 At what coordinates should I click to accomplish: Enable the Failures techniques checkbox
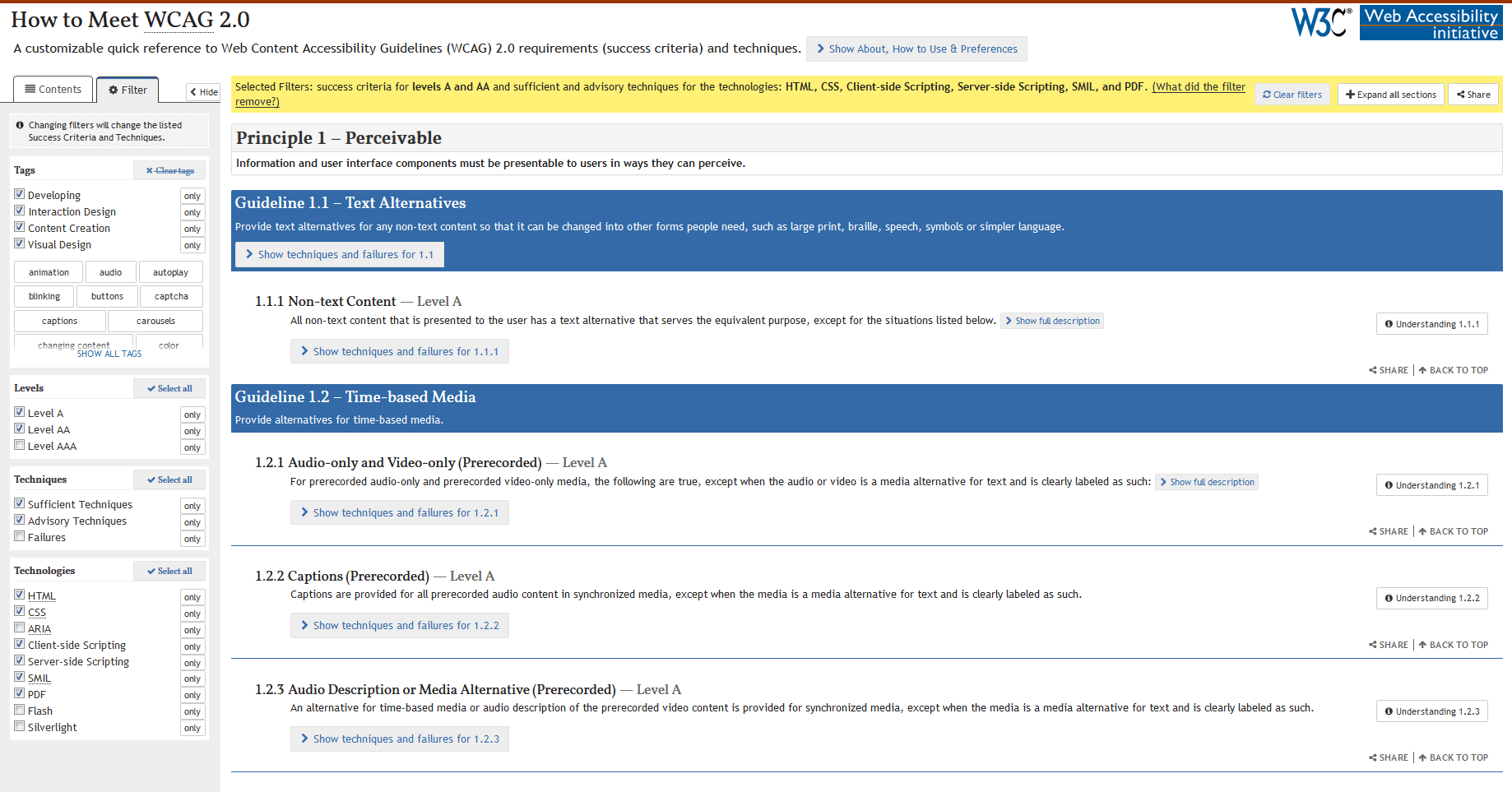(19, 535)
